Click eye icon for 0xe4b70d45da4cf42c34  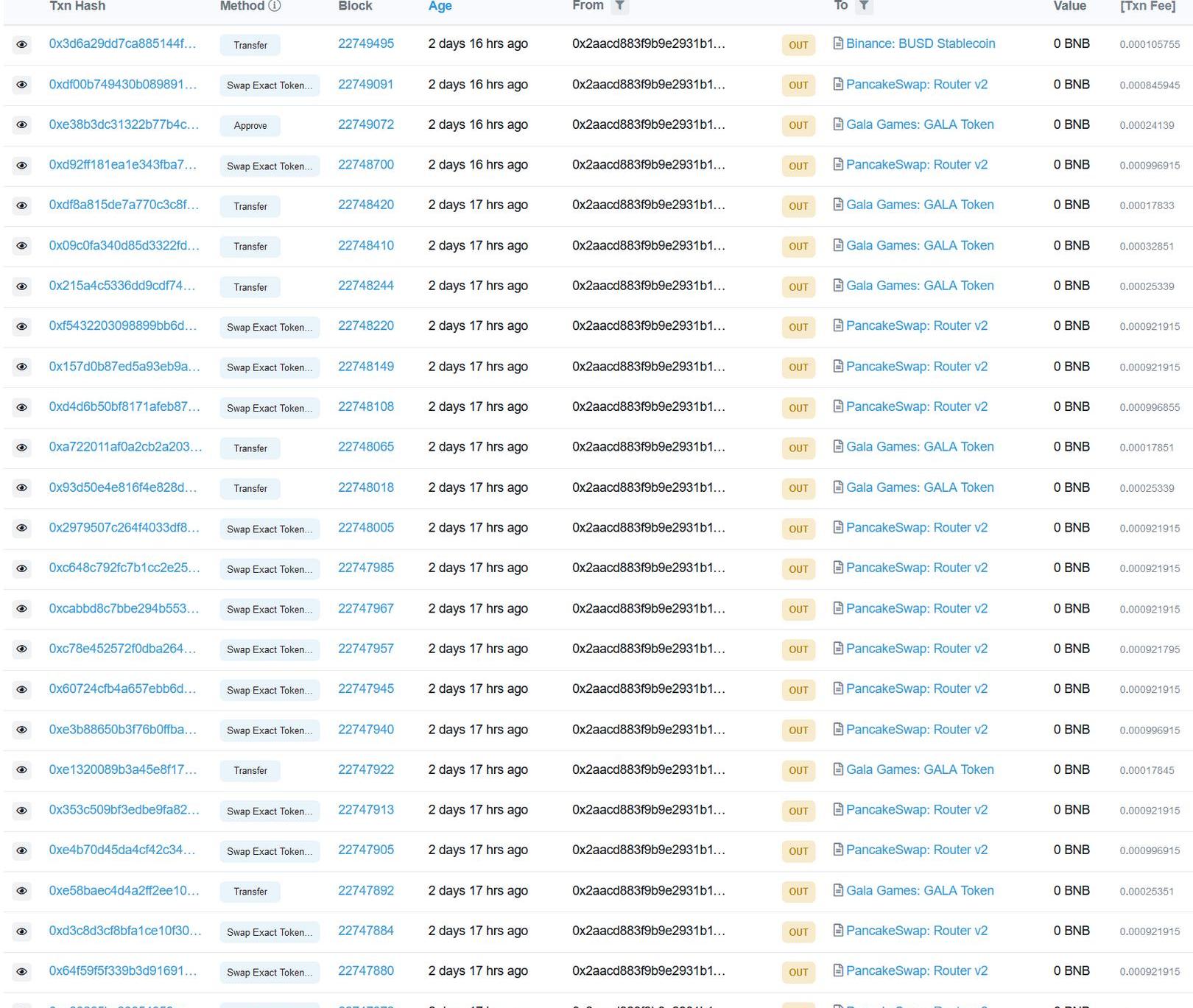click(22, 851)
